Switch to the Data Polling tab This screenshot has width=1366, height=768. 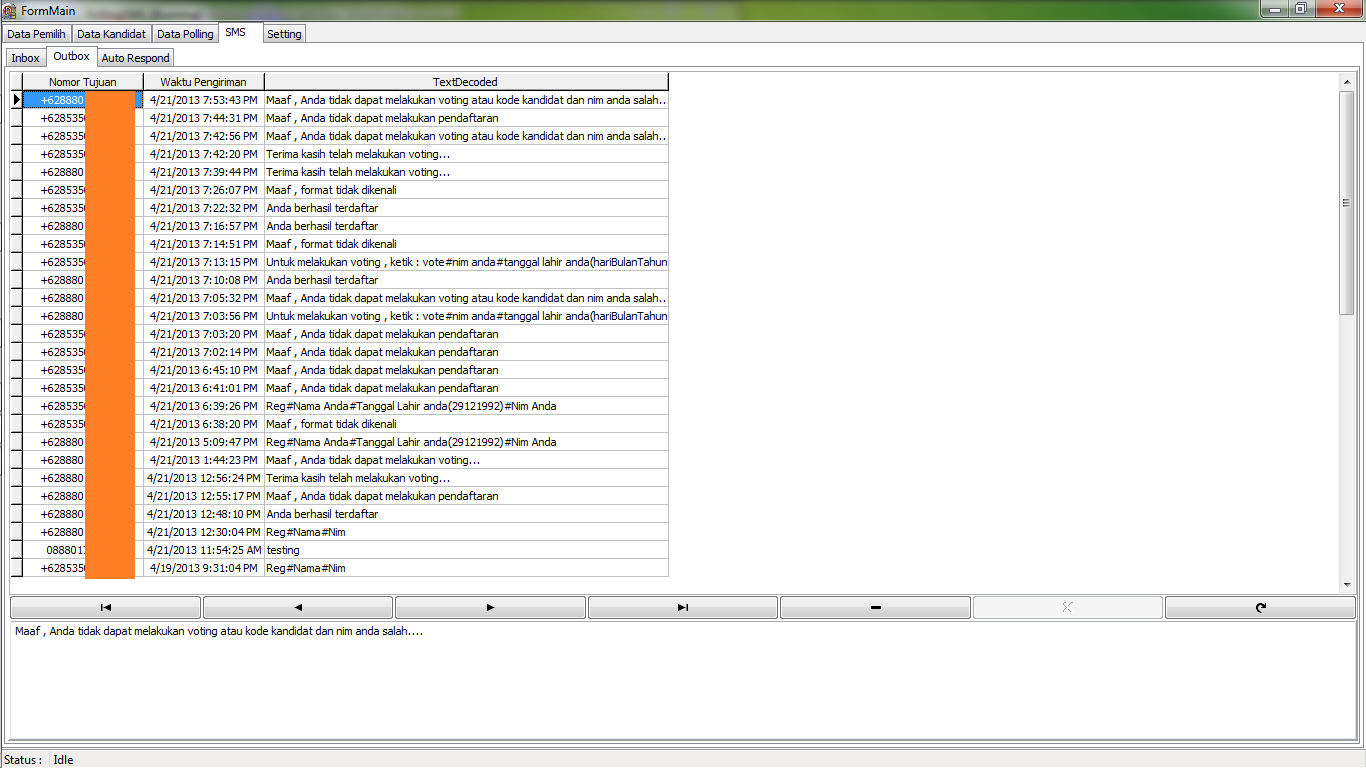click(185, 34)
